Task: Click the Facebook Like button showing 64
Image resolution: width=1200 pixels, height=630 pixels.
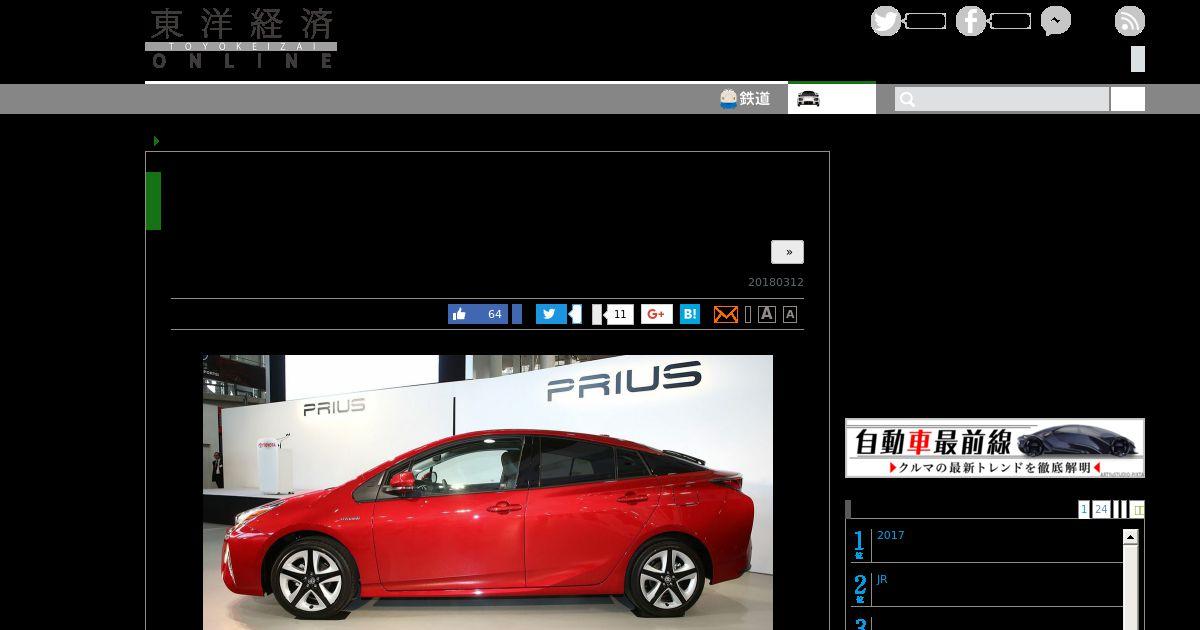Action: pyautogui.click(x=478, y=314)
